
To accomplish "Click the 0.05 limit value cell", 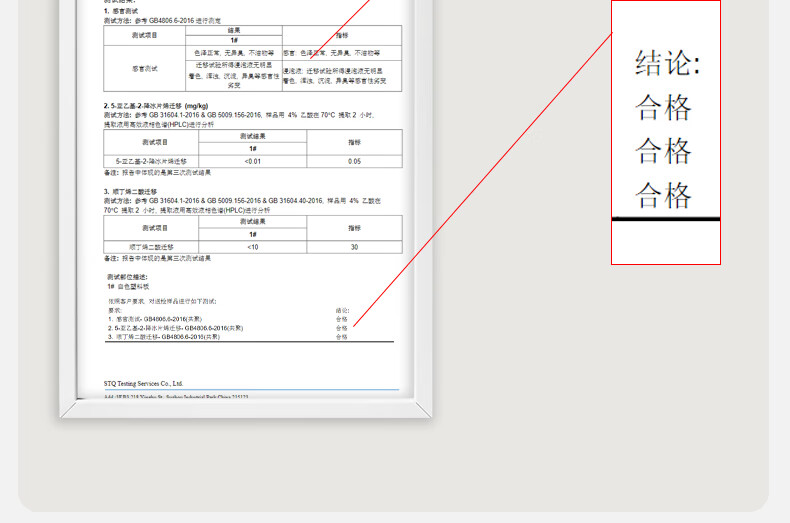I will coord(354,161).
